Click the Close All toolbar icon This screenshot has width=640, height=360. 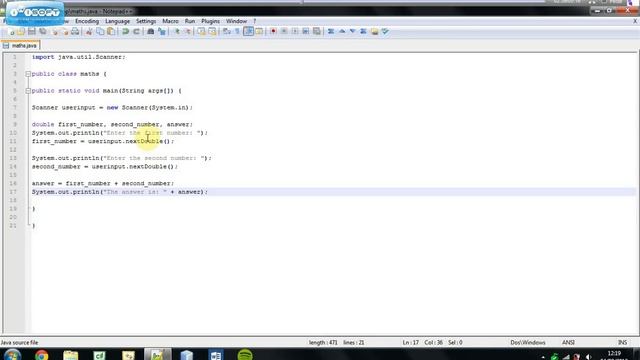tap(64, 31)
